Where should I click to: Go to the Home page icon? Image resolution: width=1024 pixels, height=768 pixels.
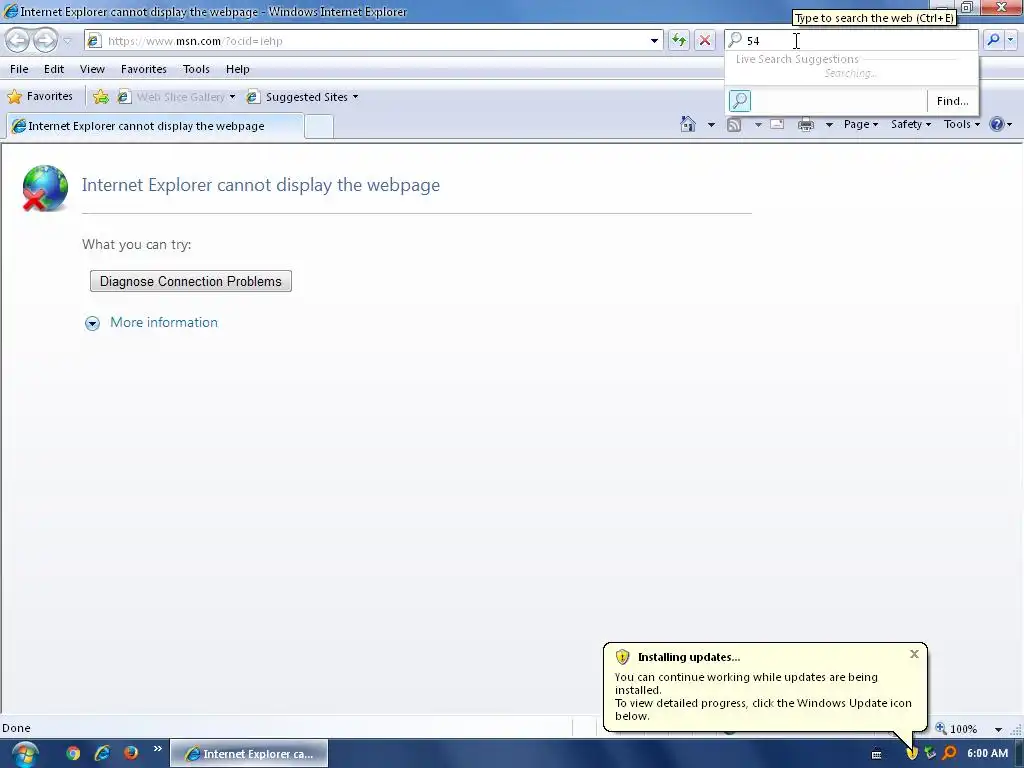(x=688, y=124)
